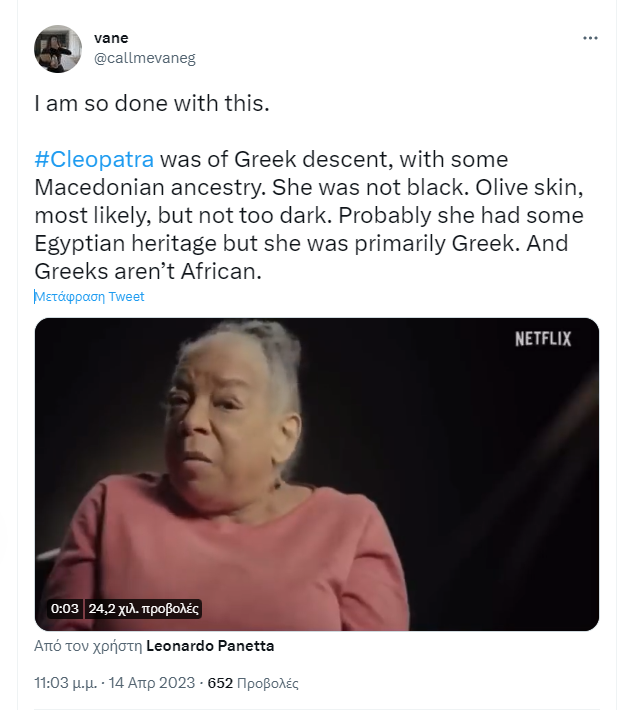The image size is (630, 710).
Task: Open the vane display name link
Action: 110,38
